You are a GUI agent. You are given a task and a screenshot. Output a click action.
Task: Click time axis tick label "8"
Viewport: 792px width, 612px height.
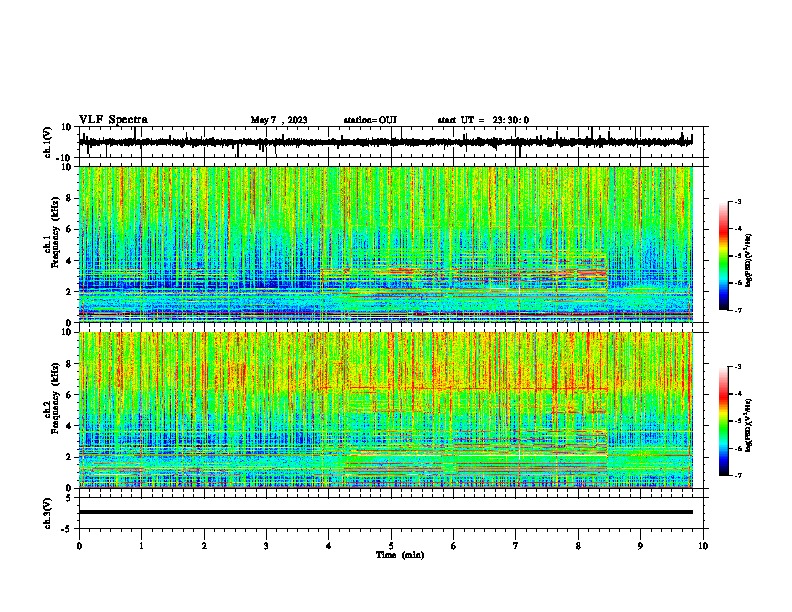pyautogui.click(x=578, y=546)
